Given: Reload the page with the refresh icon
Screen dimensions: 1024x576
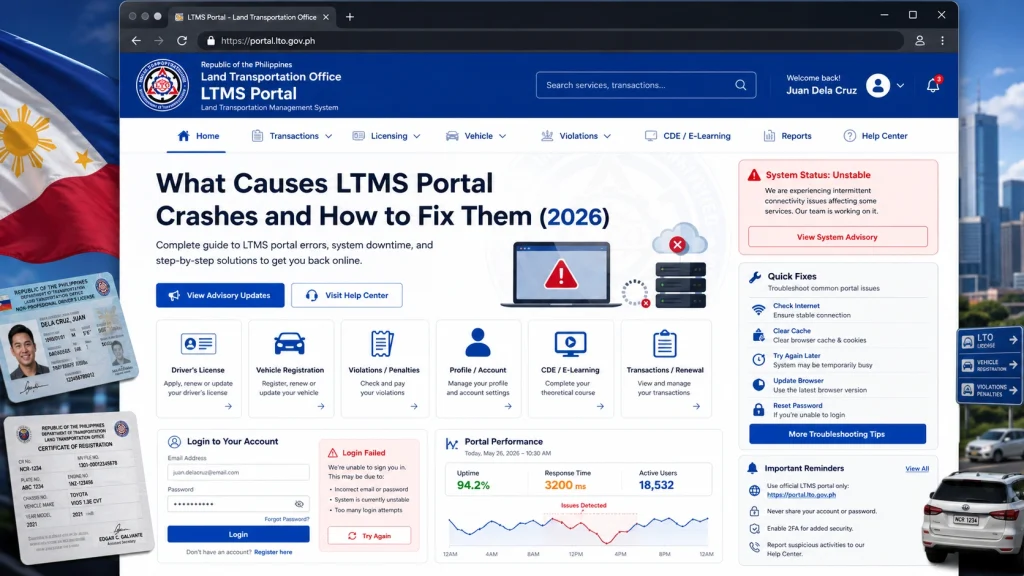Looking at the screenshot, I should (182, 40).
